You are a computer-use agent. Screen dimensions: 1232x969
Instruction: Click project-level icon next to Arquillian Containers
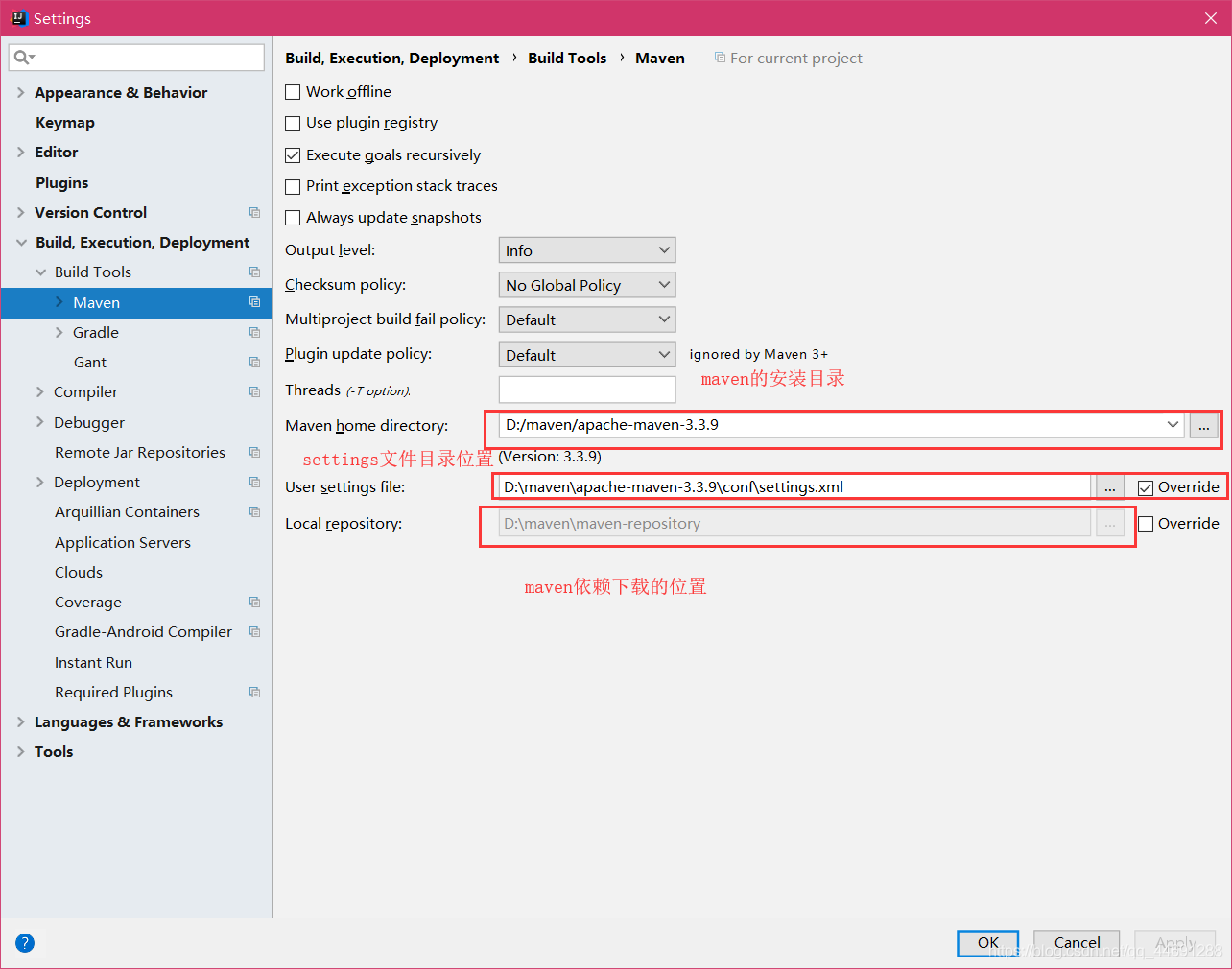pos(254,511)
